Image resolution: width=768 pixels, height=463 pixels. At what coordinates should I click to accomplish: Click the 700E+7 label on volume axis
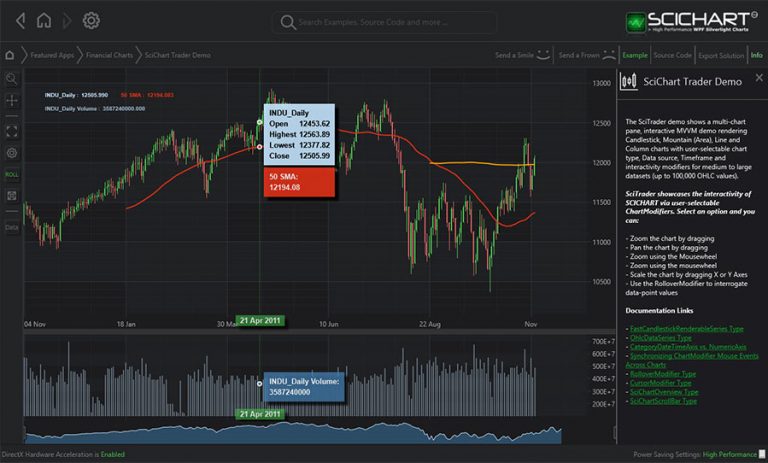pos(603,341)
